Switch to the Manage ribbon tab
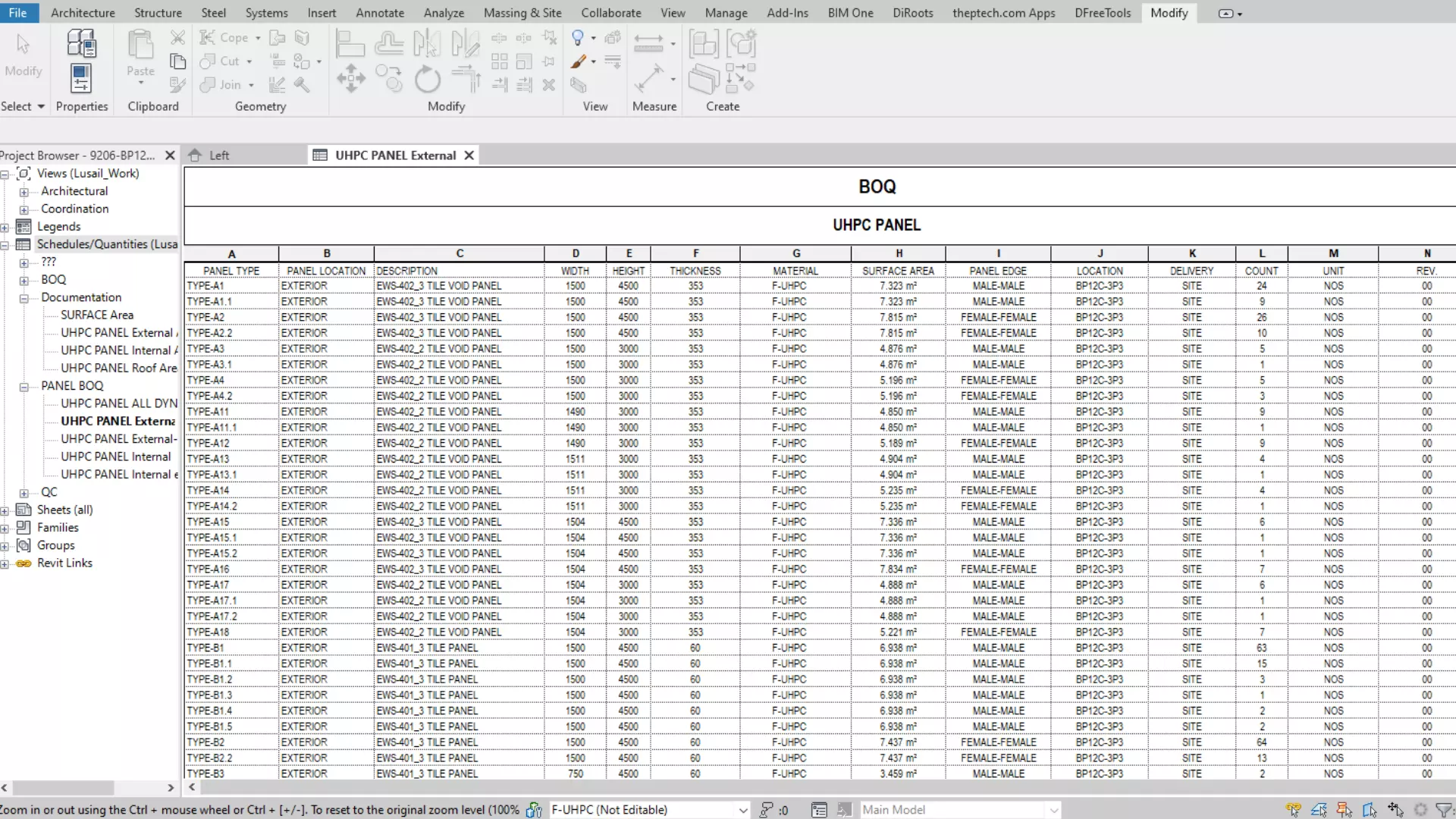This screenshot has width=1456, height=819. [726, 12]
